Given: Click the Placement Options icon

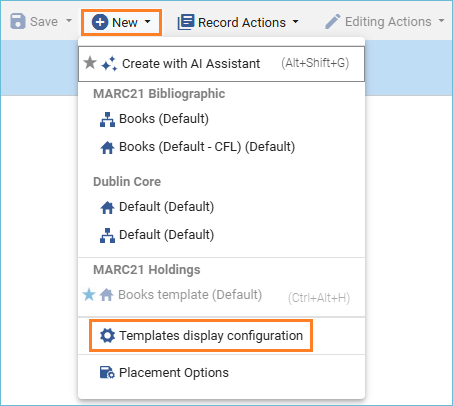Looking at the screenshot, I should (107, 373).
